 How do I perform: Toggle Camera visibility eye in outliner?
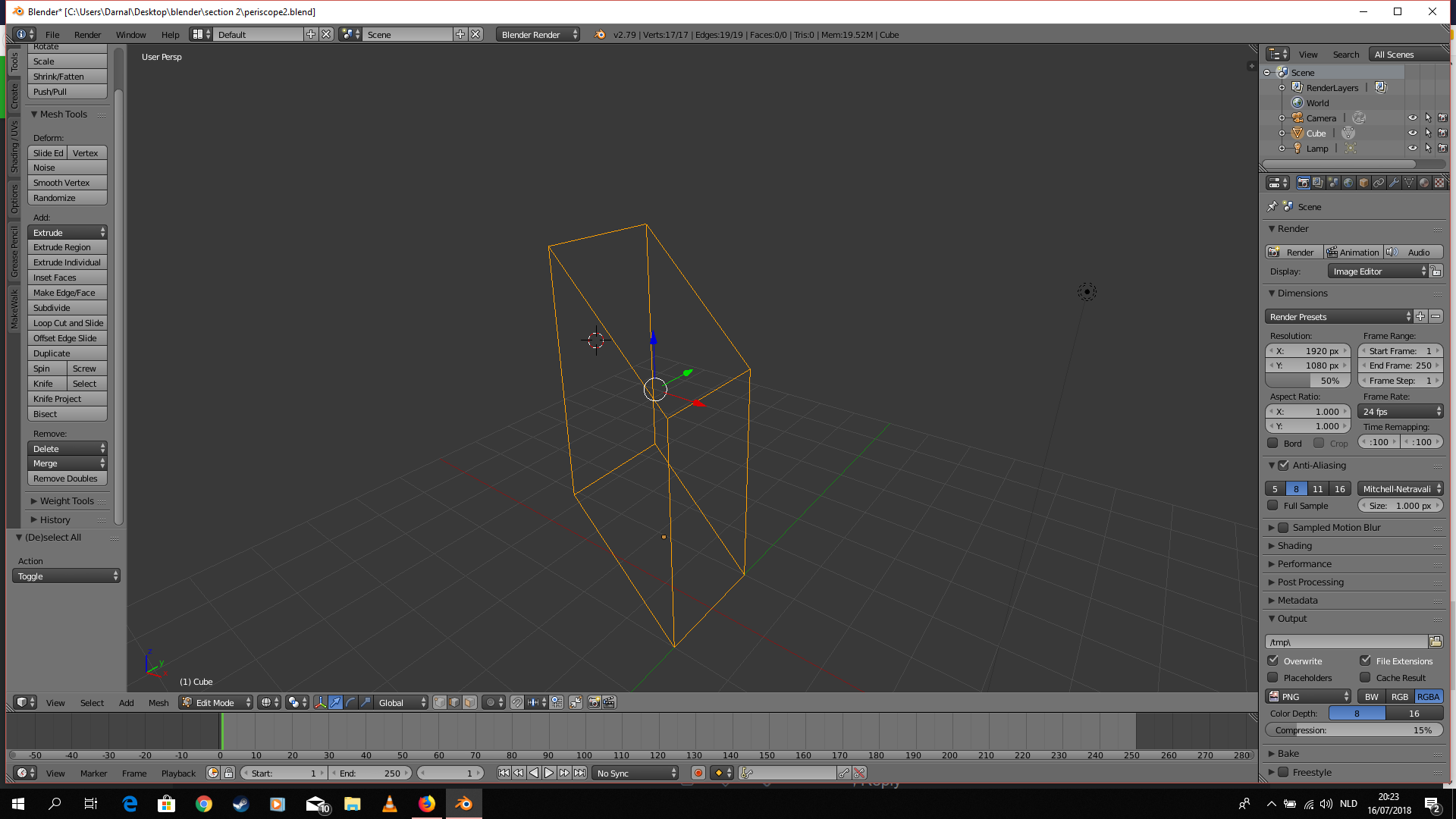pos(1413,118)
